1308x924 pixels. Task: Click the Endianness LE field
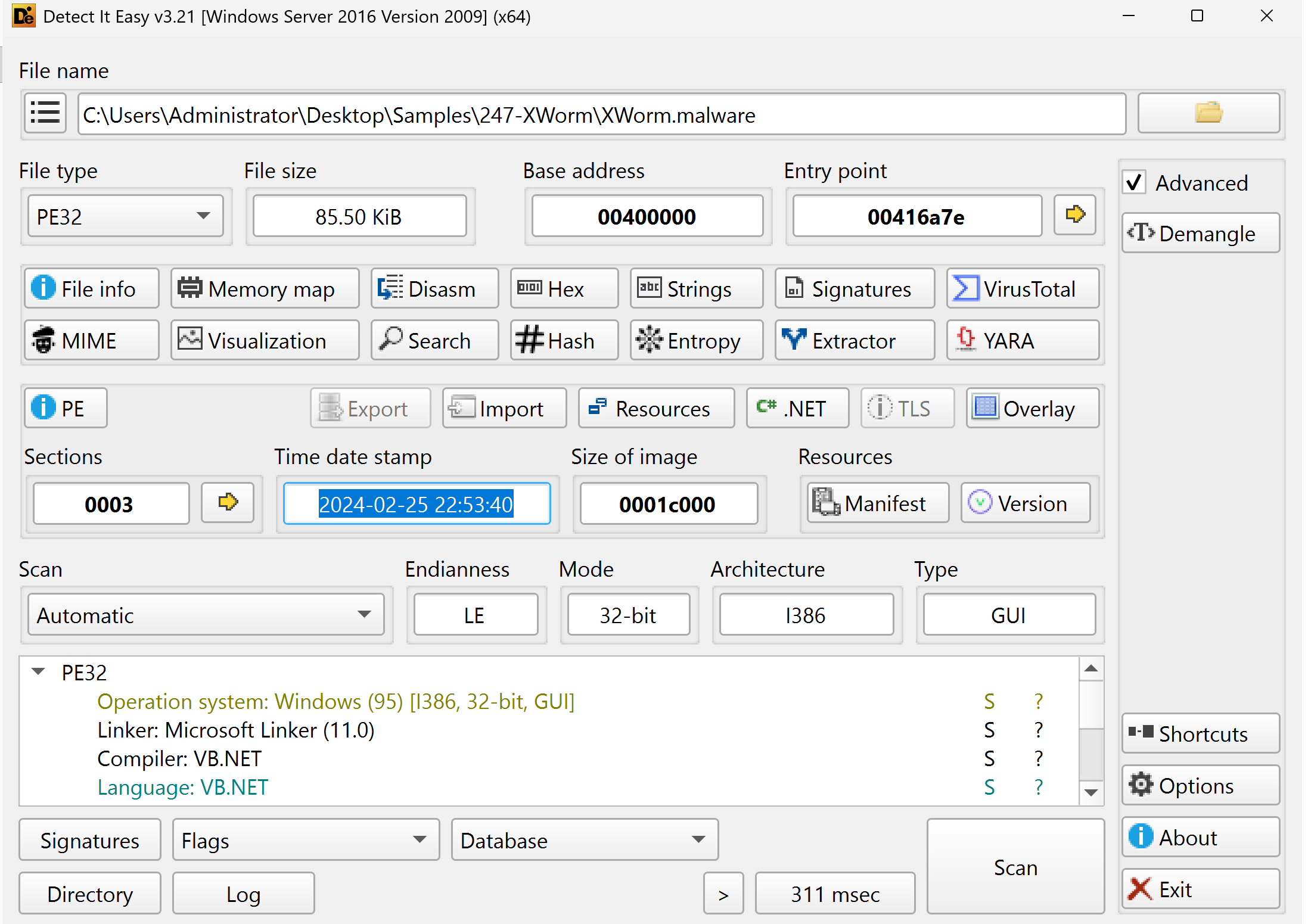coord(476,615)
